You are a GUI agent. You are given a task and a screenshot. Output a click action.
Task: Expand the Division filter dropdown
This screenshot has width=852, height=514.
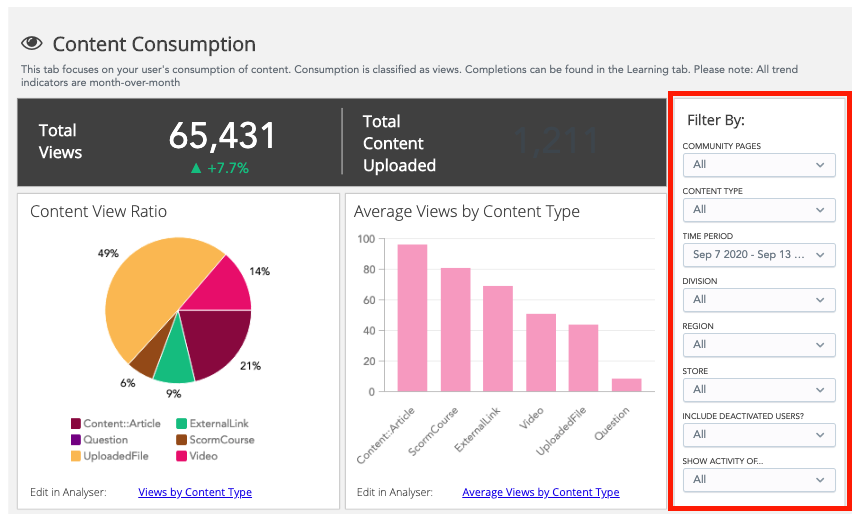click(x=759, y=299)
